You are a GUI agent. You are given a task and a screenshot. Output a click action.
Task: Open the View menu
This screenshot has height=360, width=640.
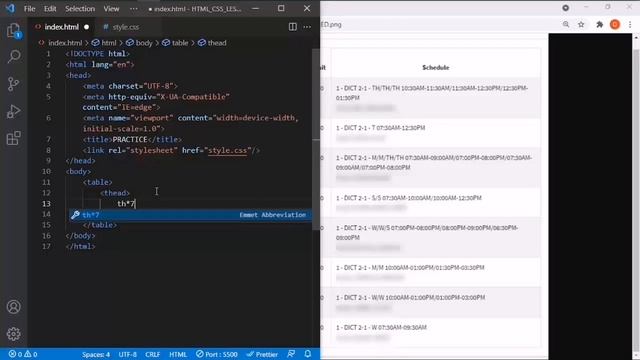(111, 9)
